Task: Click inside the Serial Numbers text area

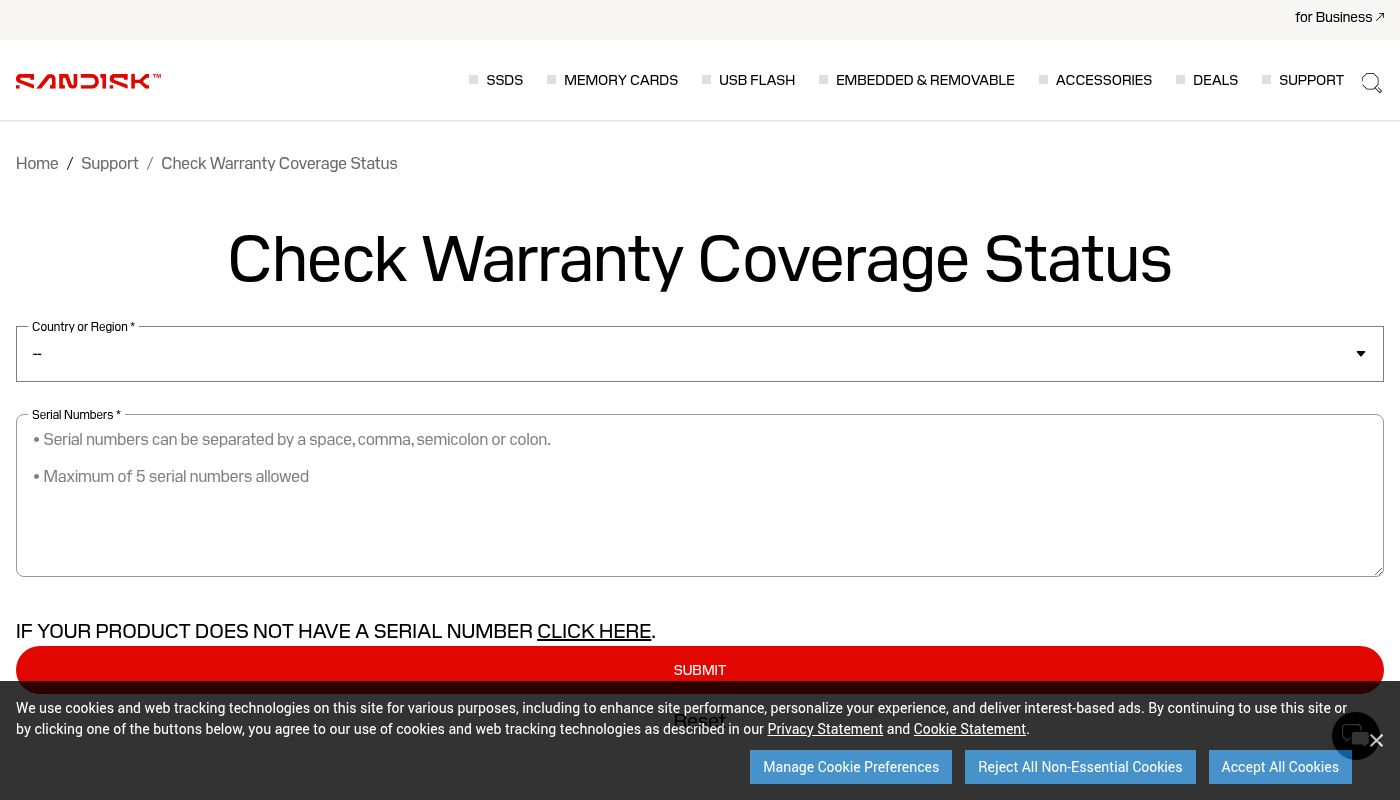Action: click(700, 510)
